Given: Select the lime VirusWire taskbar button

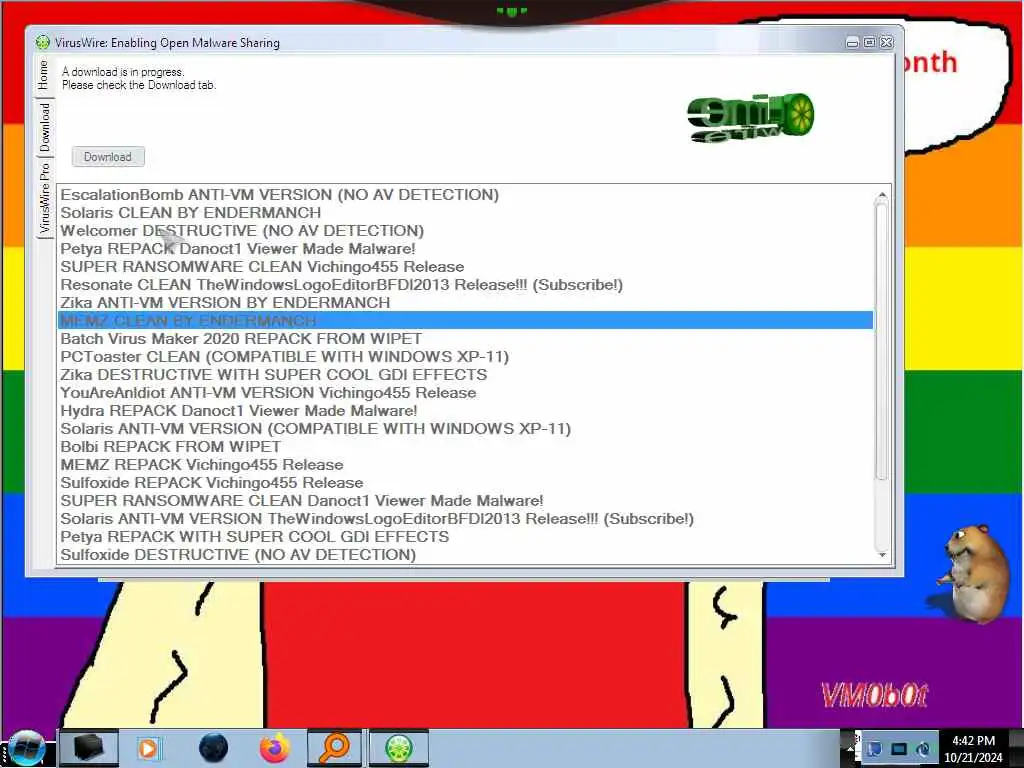Looking at the screenshot, I should coord(398,748).
